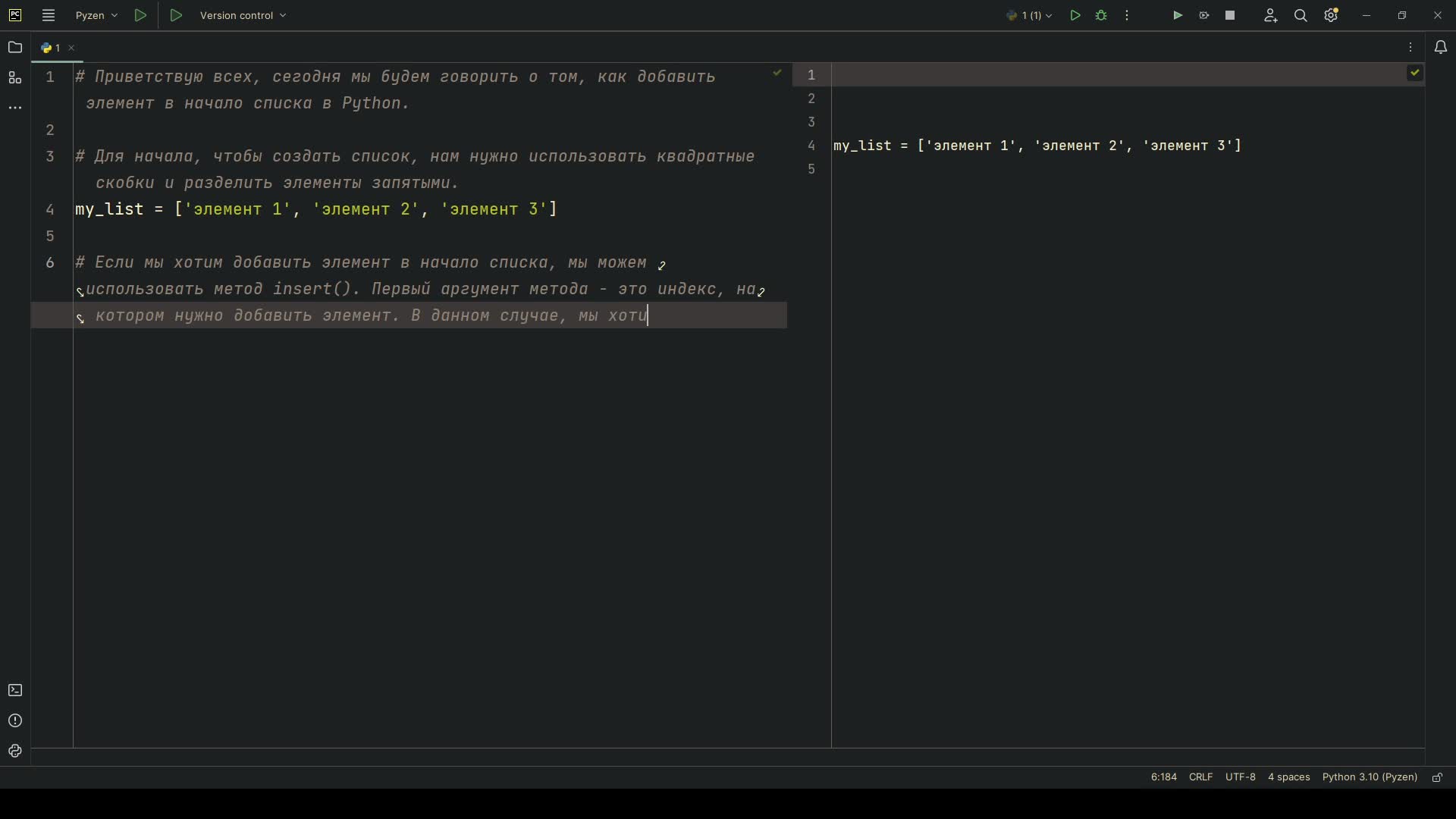Open the Terminal tool window

coord(15,690)
